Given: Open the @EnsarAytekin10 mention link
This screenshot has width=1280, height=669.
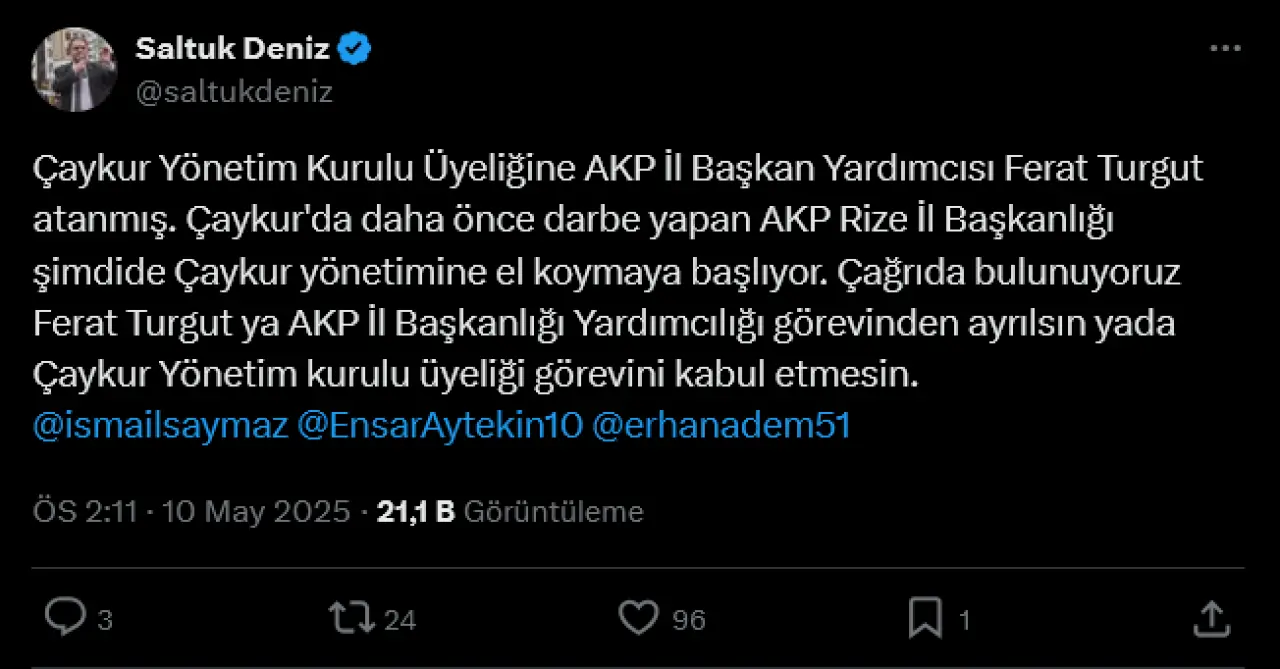Looking at the screenshot, I should coord(440,426).
